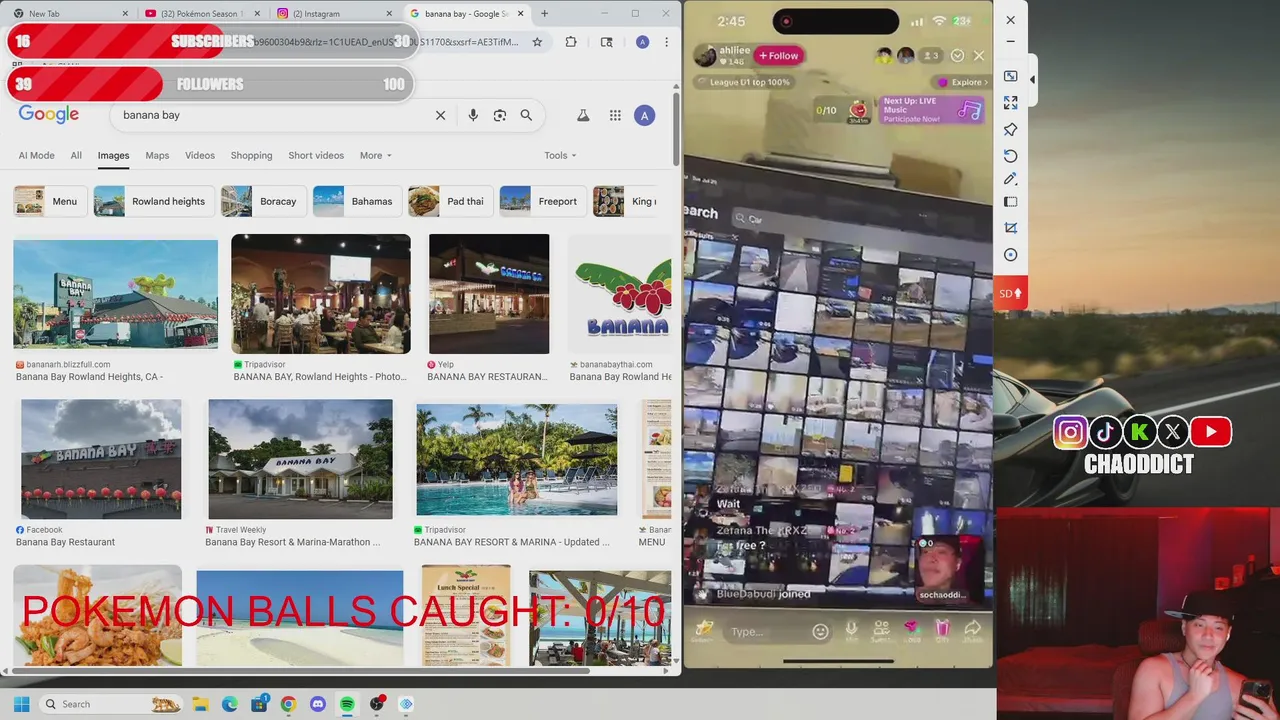Screen dimensions: 1280x720
Task: Search Google by voice using the microphone icon
Action: click(x=473, y=115)
